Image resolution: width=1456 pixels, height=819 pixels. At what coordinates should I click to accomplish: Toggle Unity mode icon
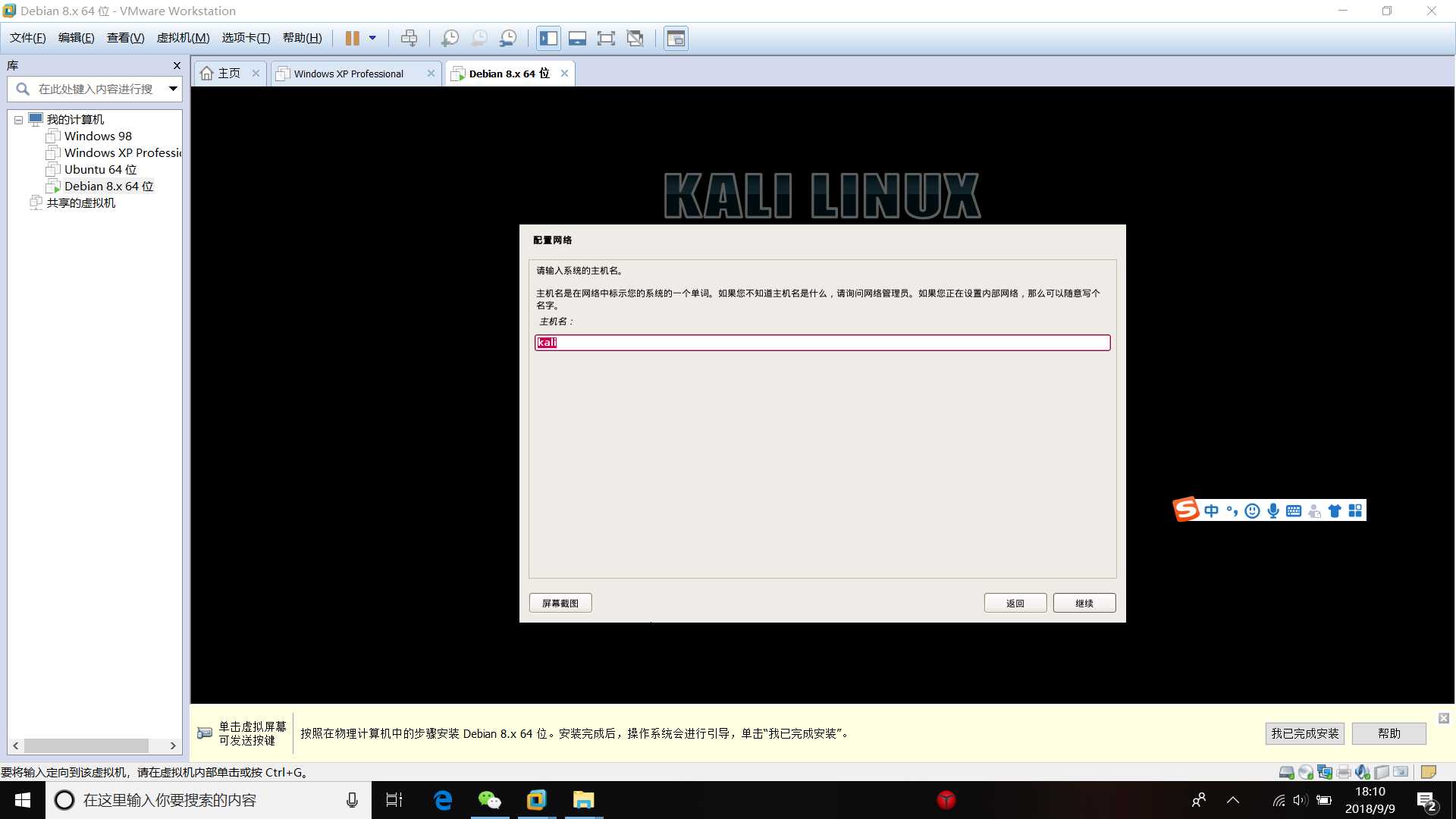click(635, 38)
